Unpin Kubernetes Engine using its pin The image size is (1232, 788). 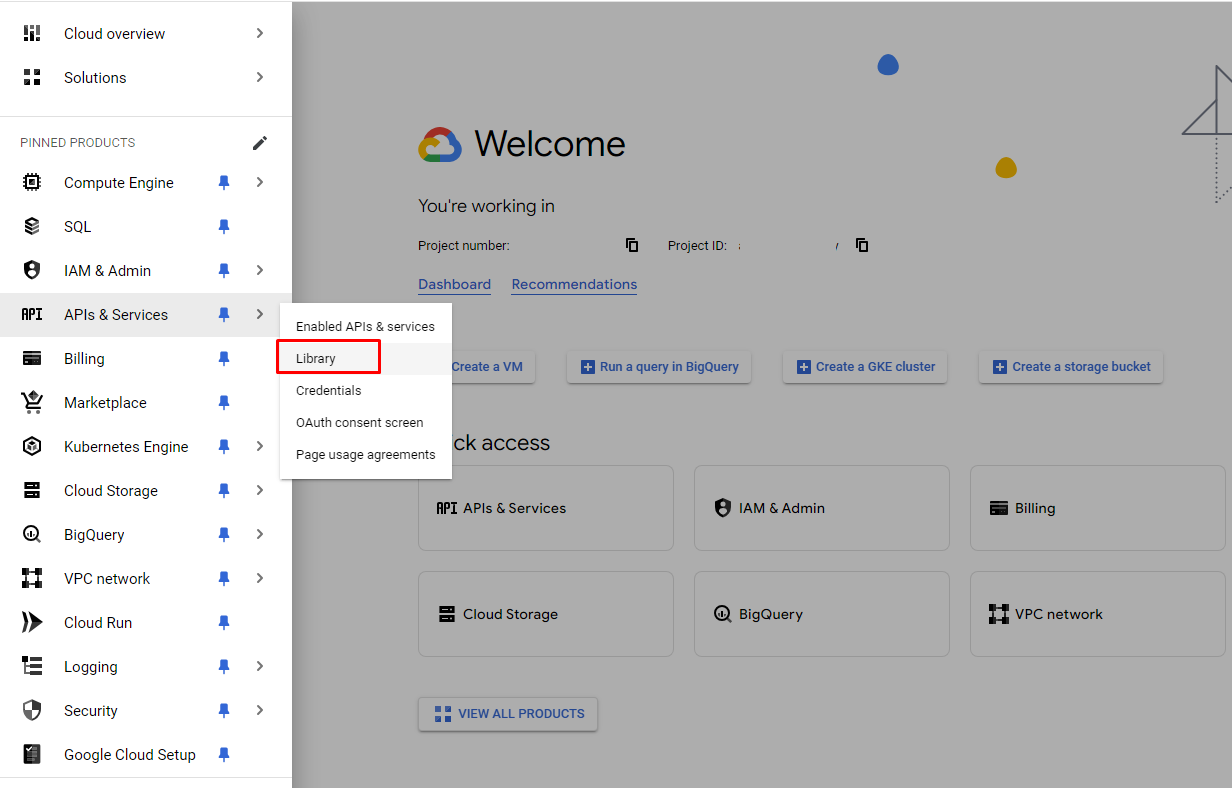(x=224, y=446)
